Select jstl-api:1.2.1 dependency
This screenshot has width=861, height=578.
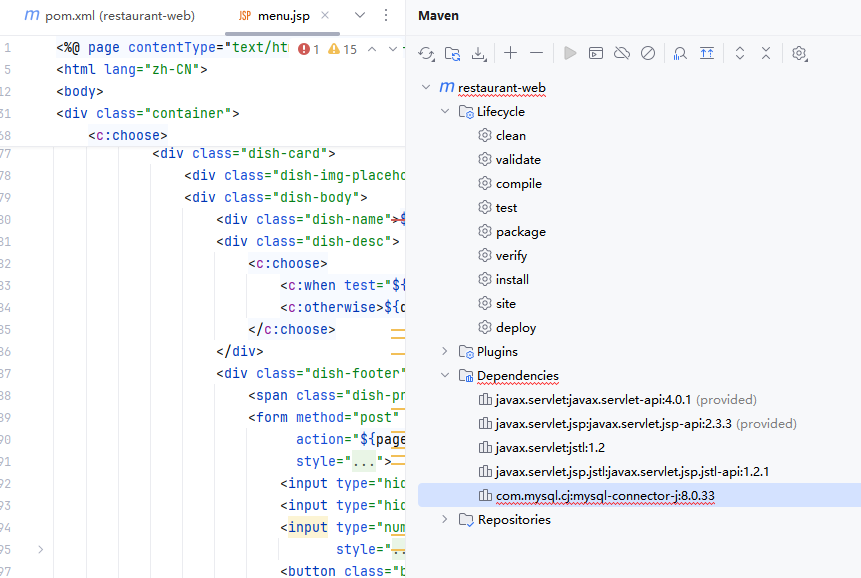pyautogui.click(x=632, y=472)
